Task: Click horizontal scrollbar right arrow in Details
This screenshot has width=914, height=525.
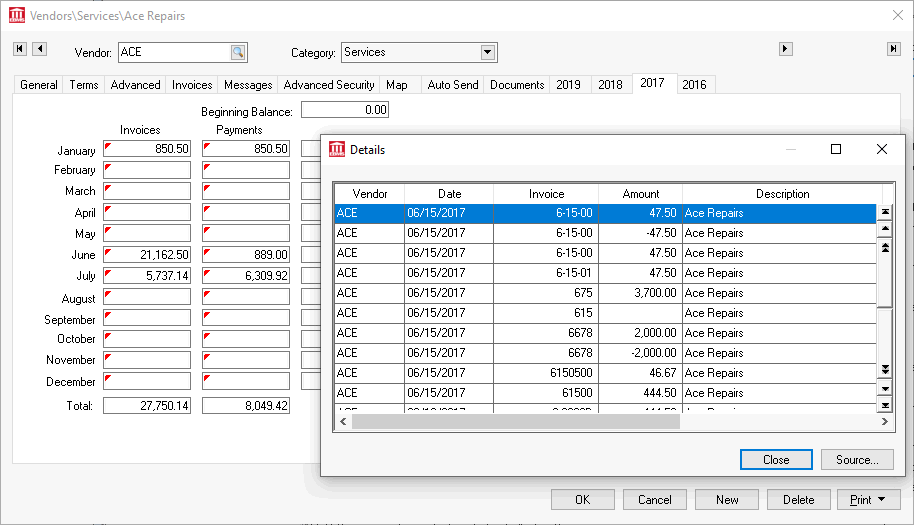Action: [885, 421]
